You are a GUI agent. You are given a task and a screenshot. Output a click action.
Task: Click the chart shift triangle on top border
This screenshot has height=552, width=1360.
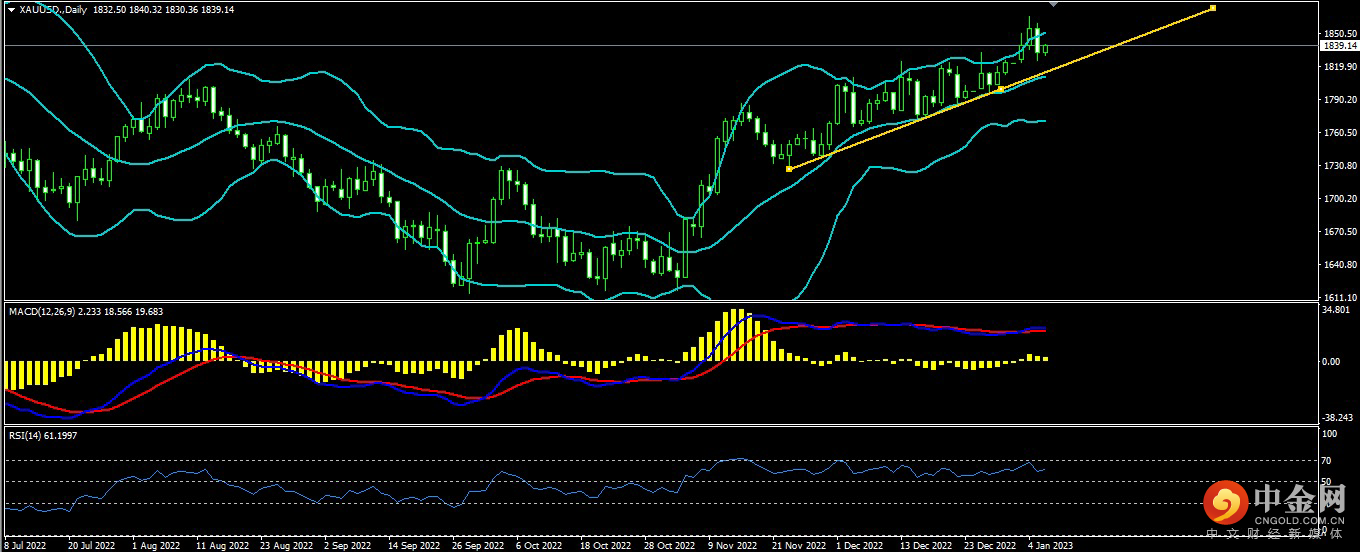point(1053,4)
